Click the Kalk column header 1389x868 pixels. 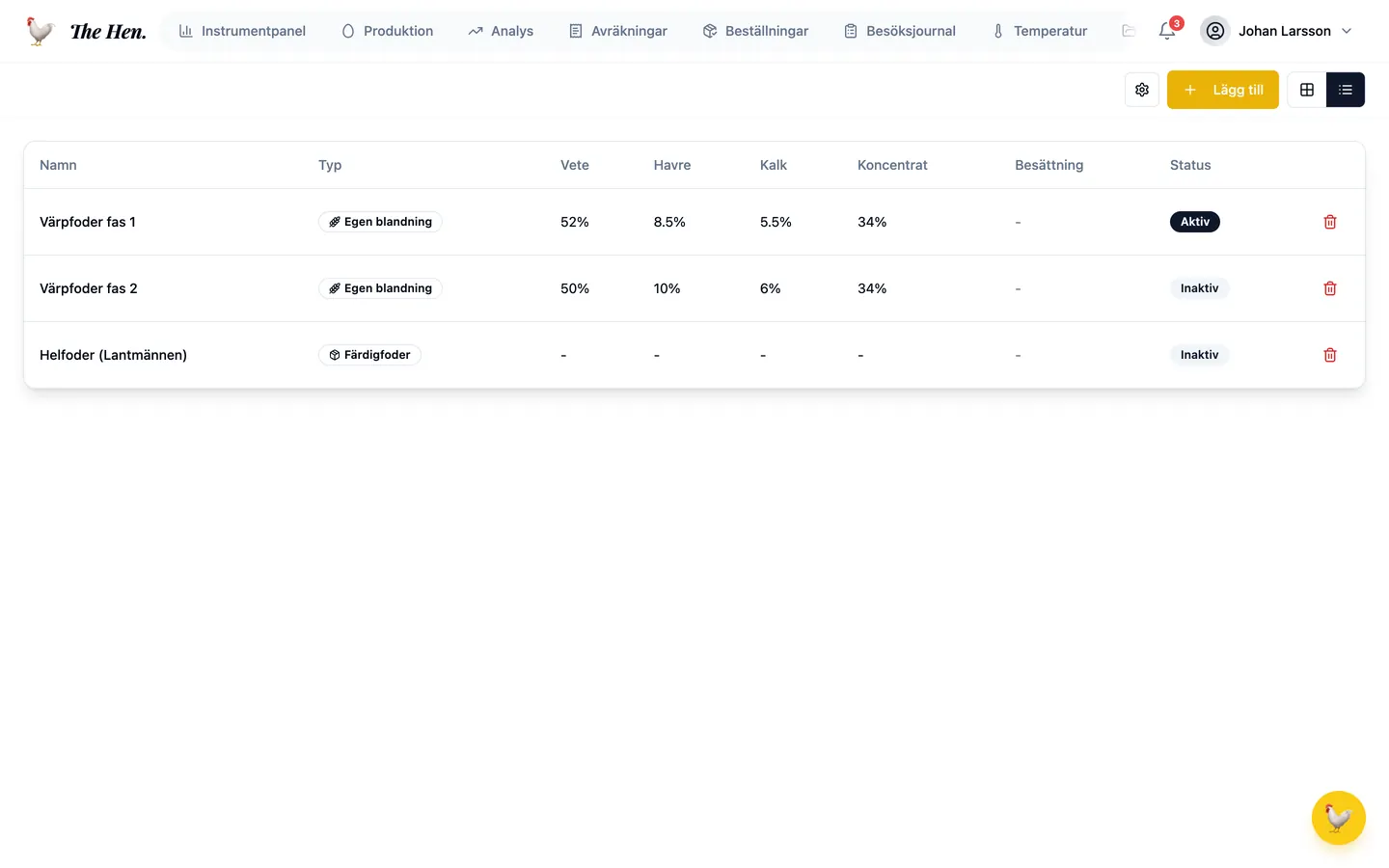coord(774,165)
